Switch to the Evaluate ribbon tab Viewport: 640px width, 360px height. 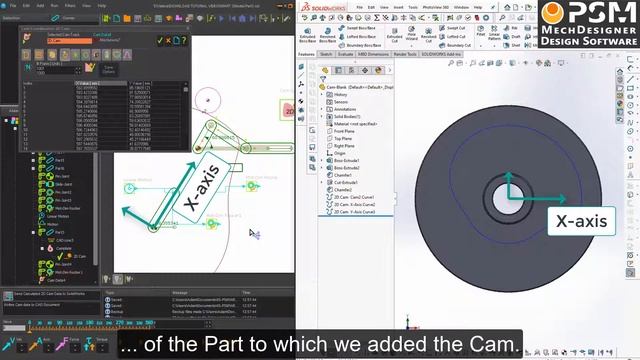(345, 54)
